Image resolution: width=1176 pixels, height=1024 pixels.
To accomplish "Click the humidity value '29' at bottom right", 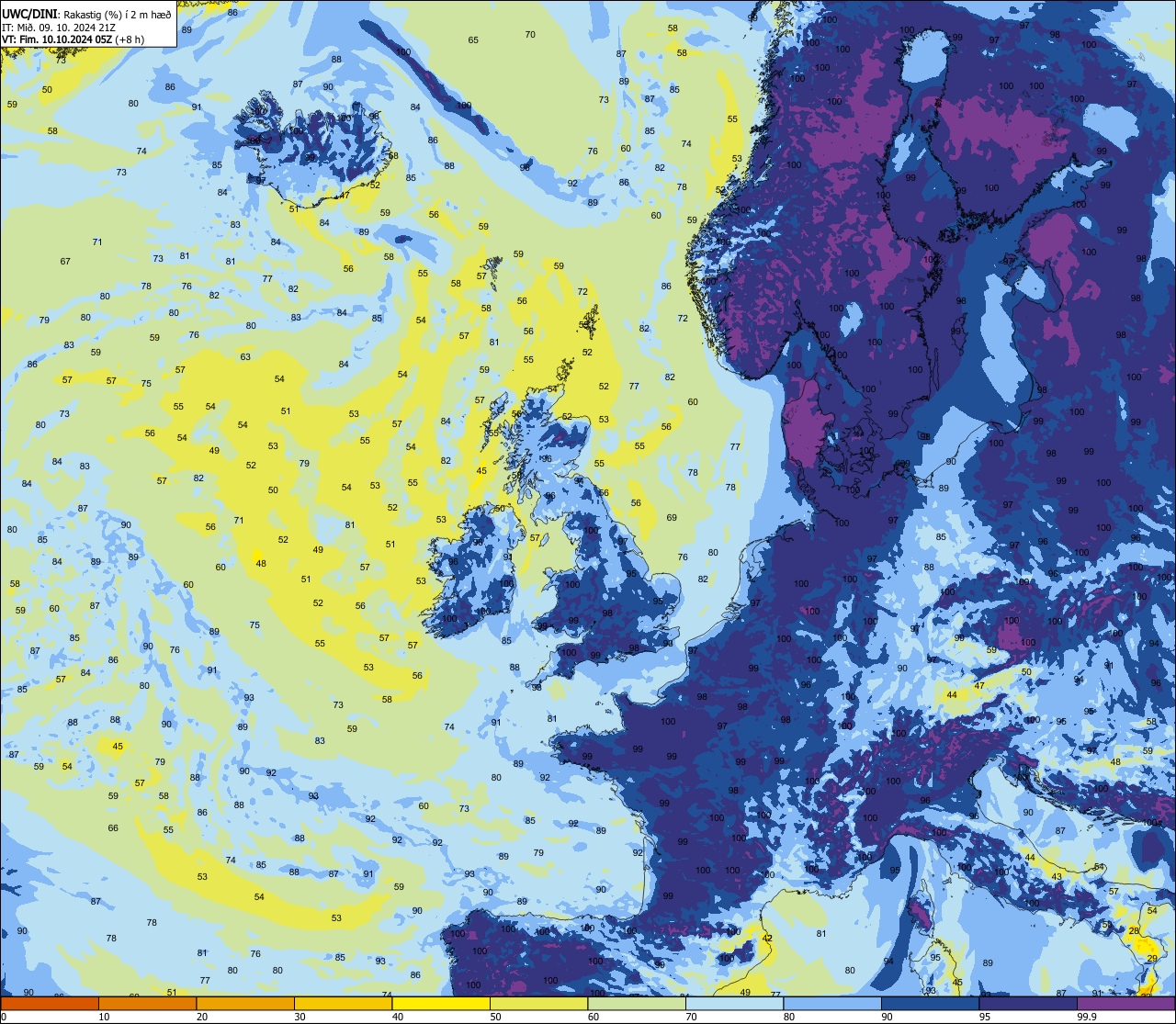I will pyautogui.click(x=1152, y=959).
